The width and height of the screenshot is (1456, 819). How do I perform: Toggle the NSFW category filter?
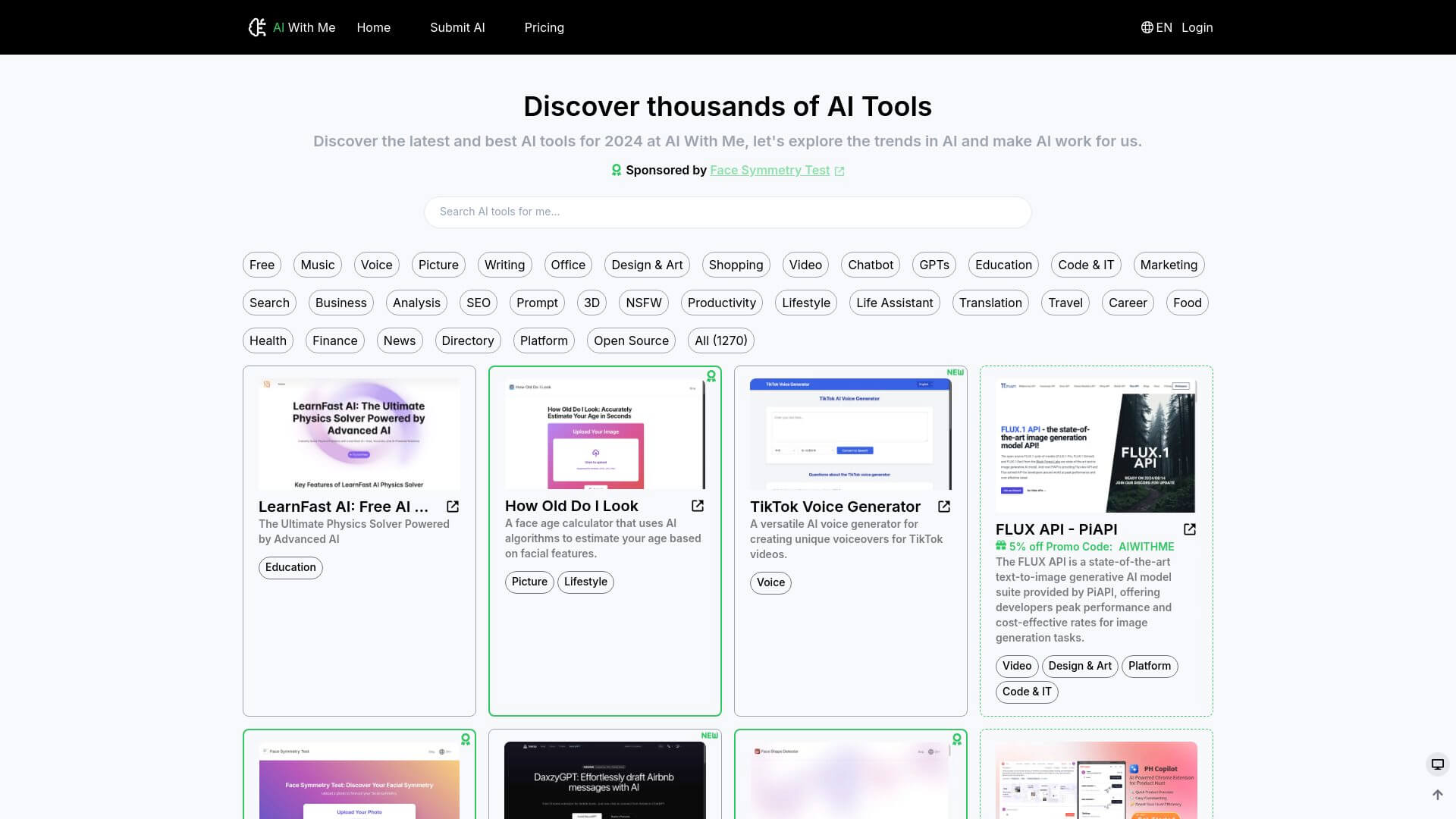pyautogui.click(x=644, y=303)
